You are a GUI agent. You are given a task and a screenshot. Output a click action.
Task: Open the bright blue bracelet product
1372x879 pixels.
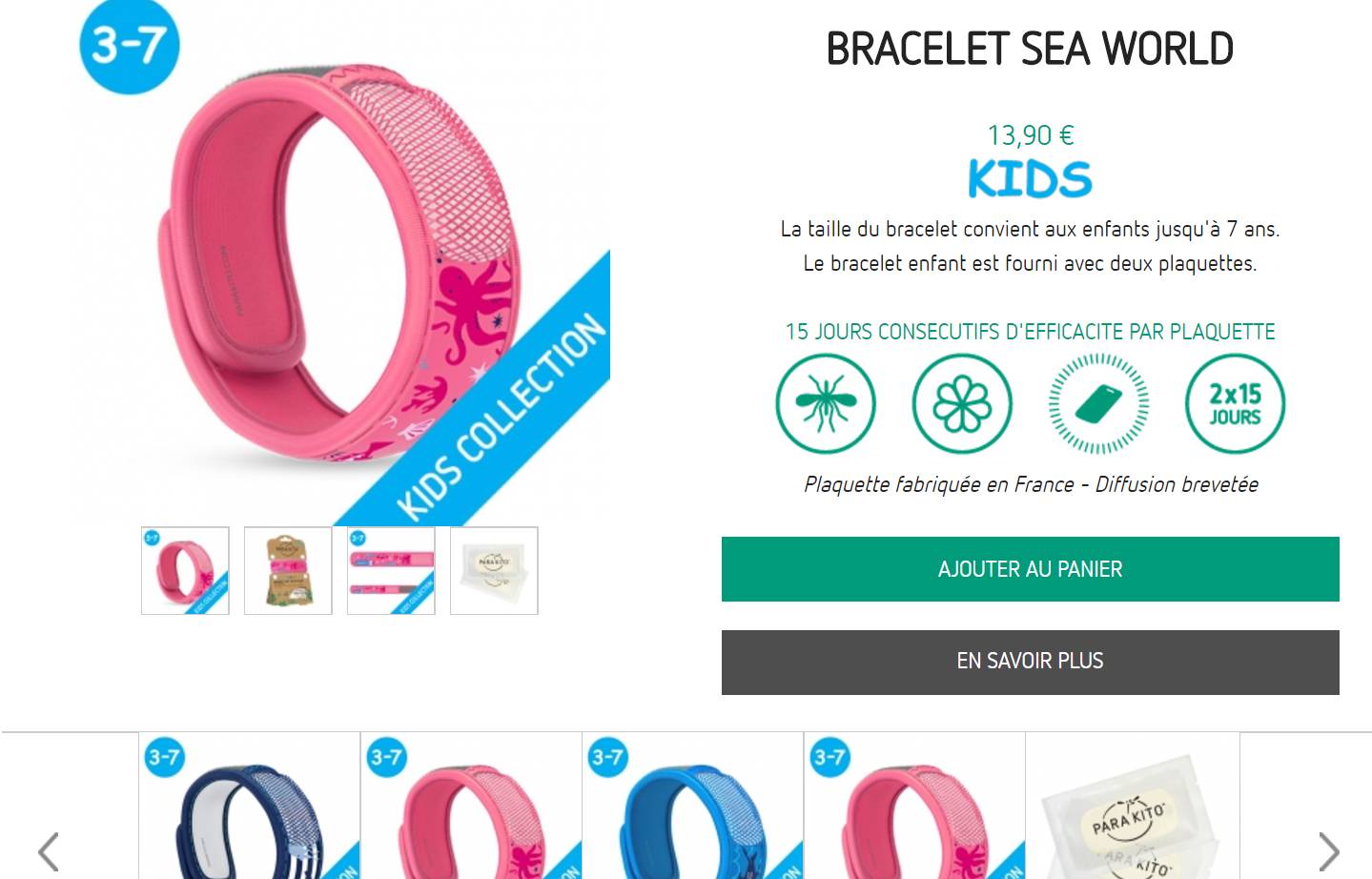tap(693, 806)
